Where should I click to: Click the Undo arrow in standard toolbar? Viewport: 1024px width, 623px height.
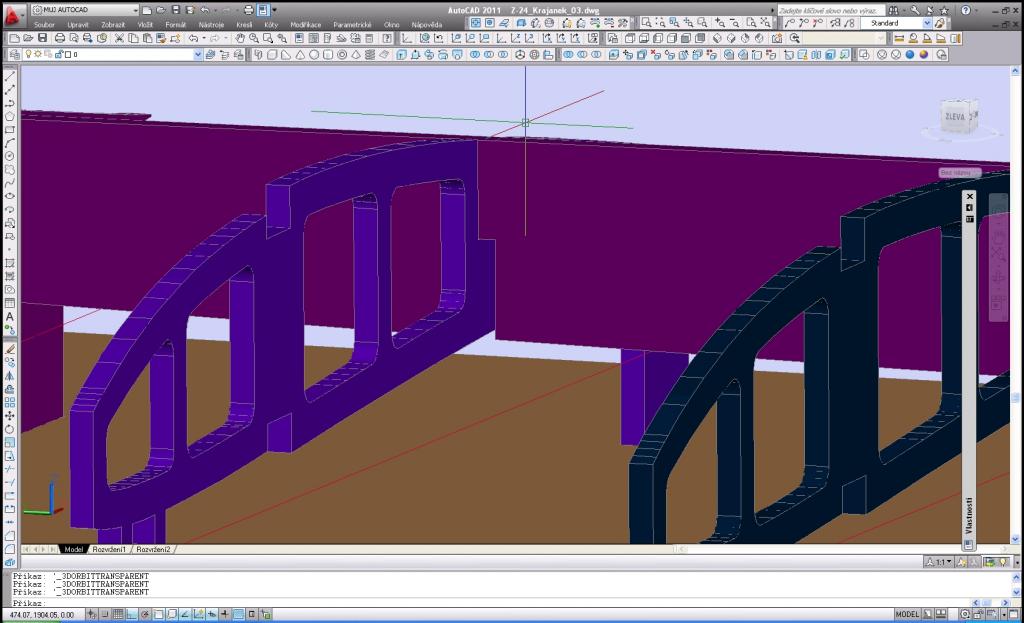point(193,38)
